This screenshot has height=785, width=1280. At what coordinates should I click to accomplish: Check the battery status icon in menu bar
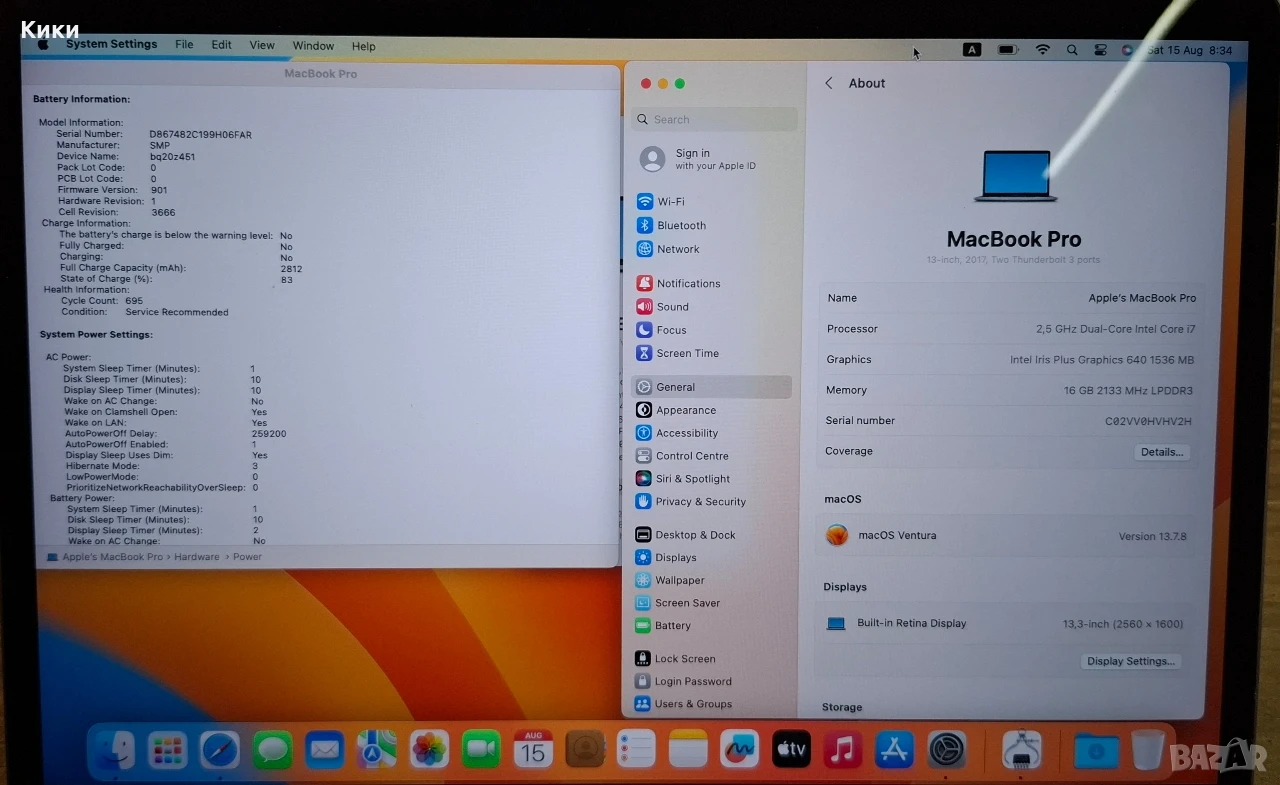click(x=1008, y=49)
